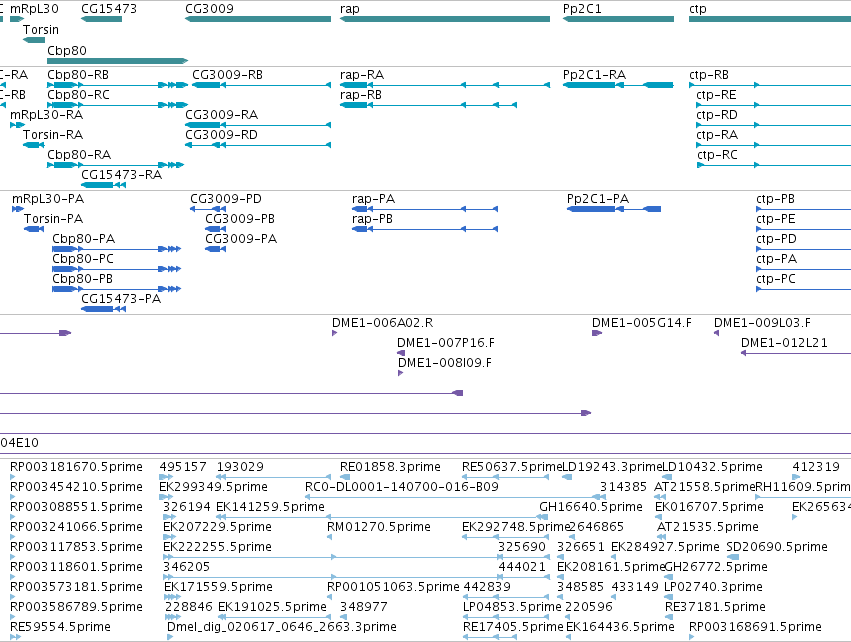Viewport: 851px width, 642px height.
Task: Click EST EK191025.5prime
Action: tap(275, 616)
